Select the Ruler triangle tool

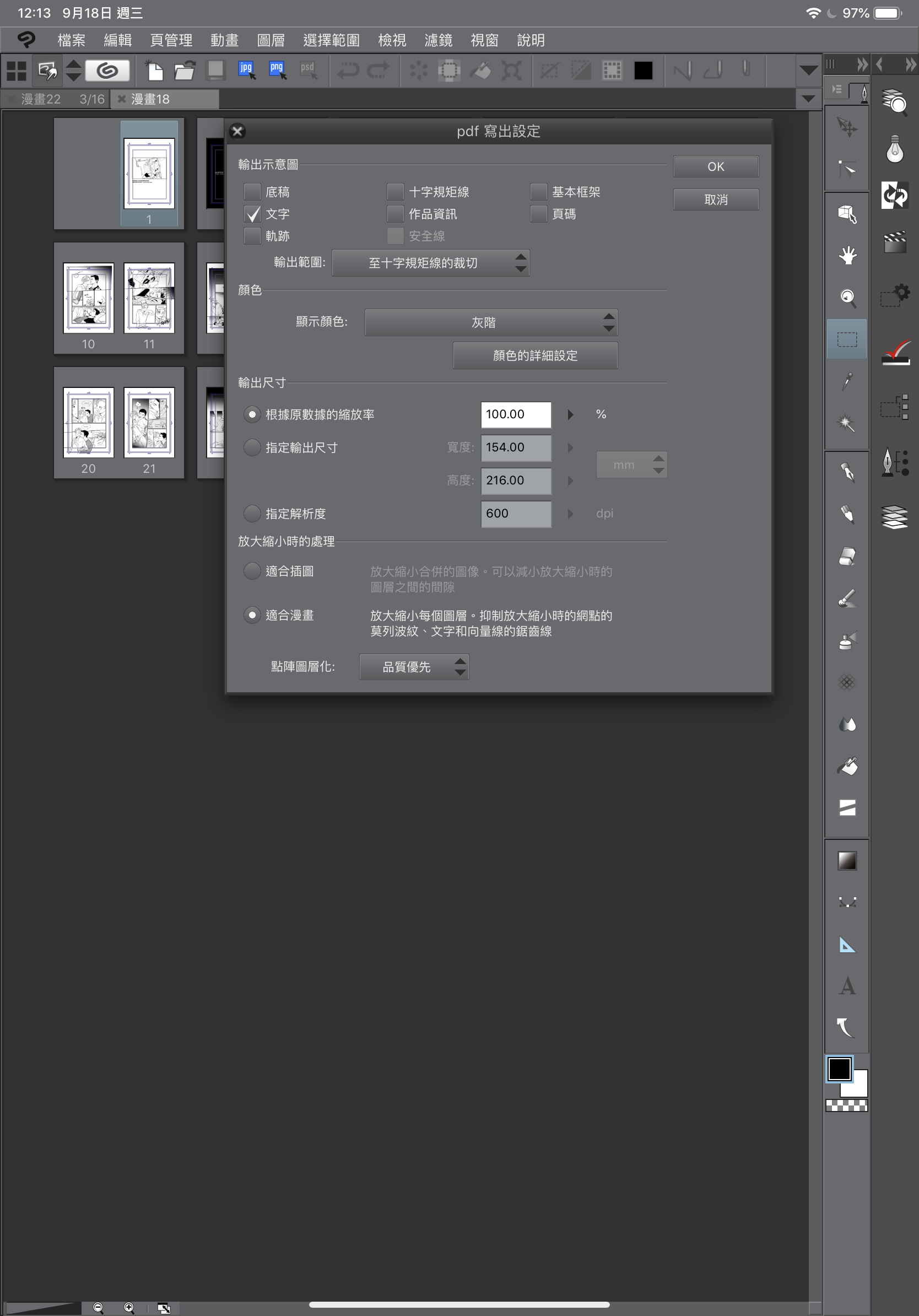pyautogui.click(x=847, y=945)
